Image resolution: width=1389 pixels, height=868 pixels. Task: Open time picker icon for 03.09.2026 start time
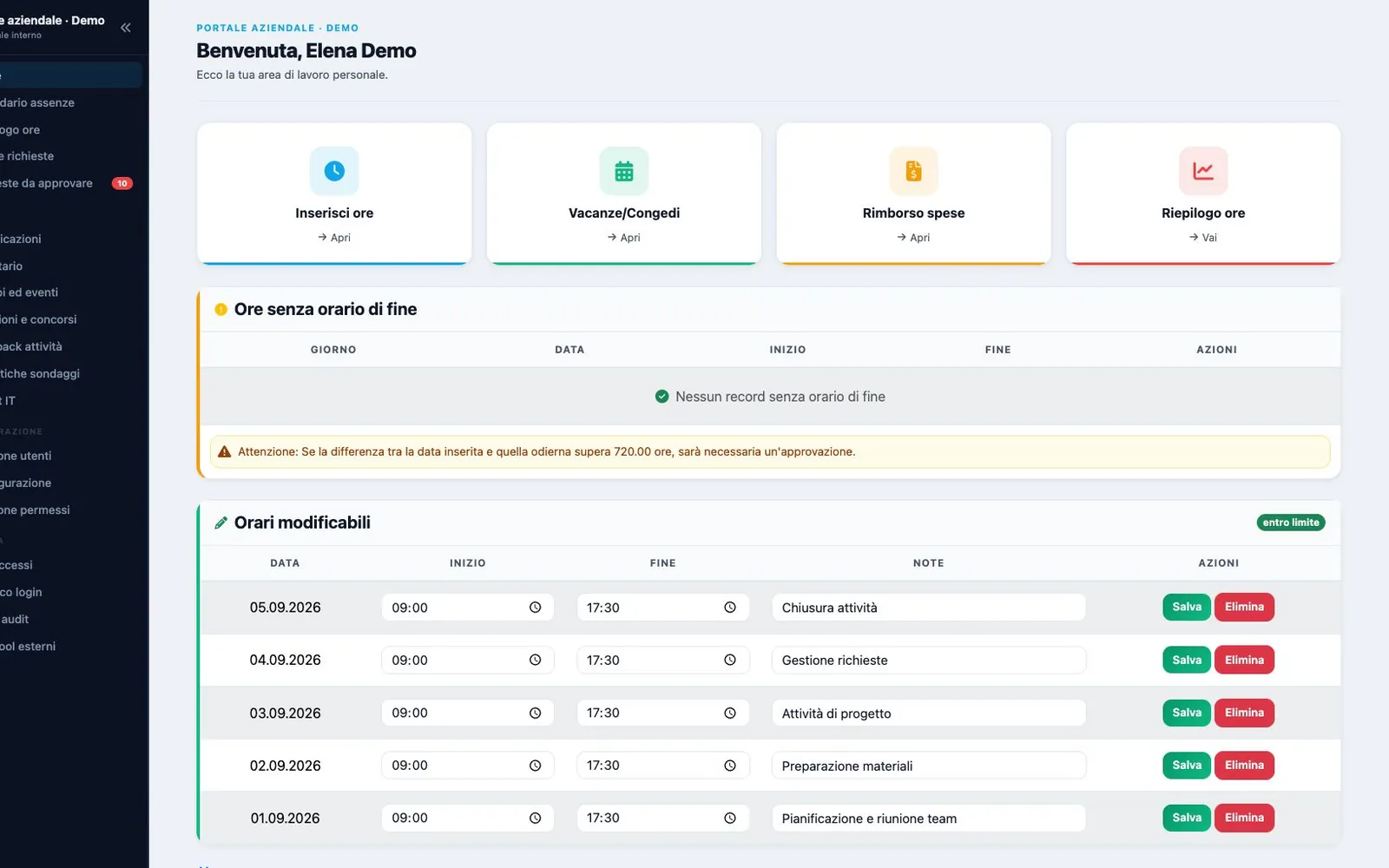pyautogui.click(x=536, y=713)
